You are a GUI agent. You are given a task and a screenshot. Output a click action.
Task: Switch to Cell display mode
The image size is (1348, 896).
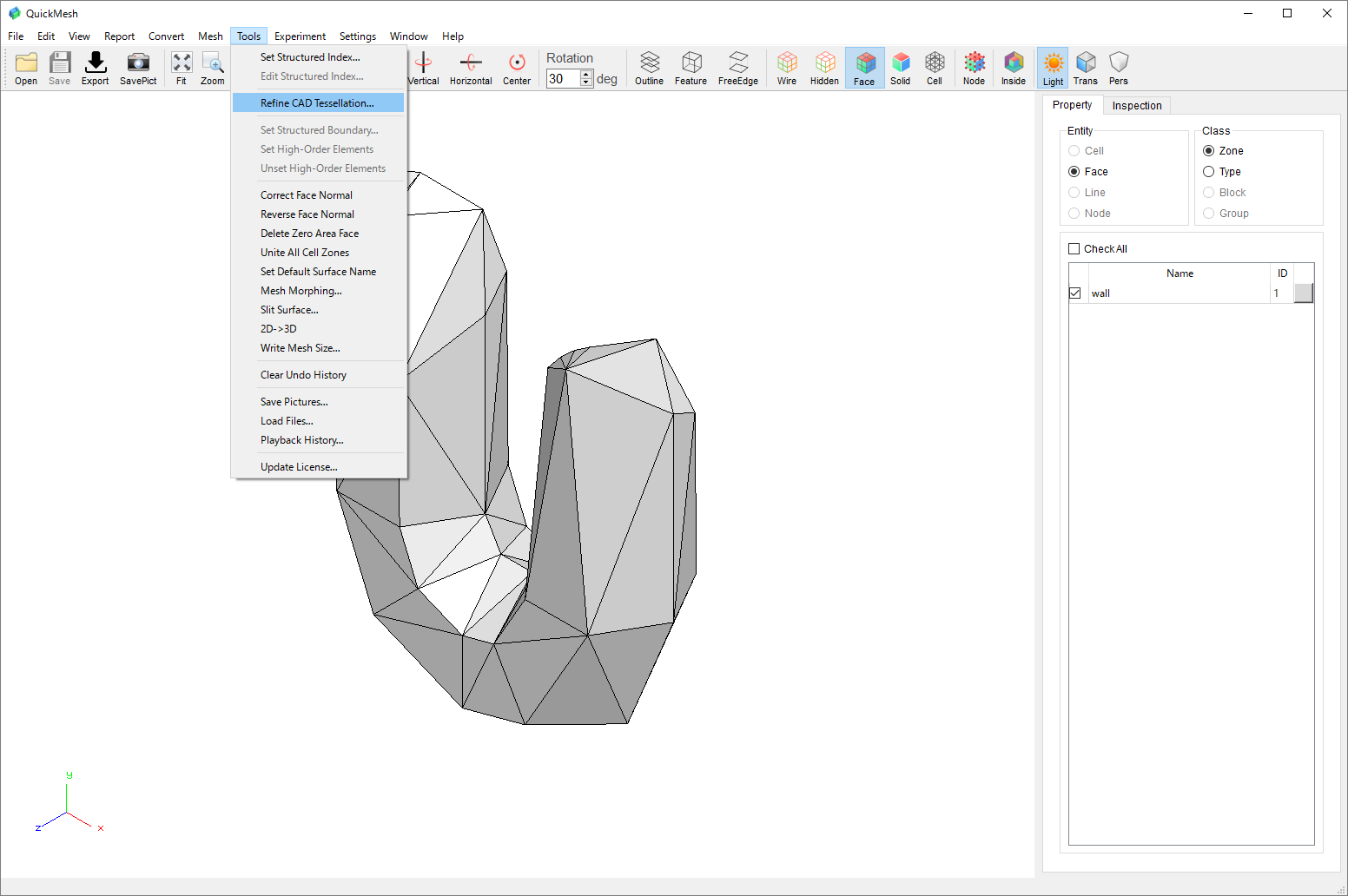[x=935, y=68]
